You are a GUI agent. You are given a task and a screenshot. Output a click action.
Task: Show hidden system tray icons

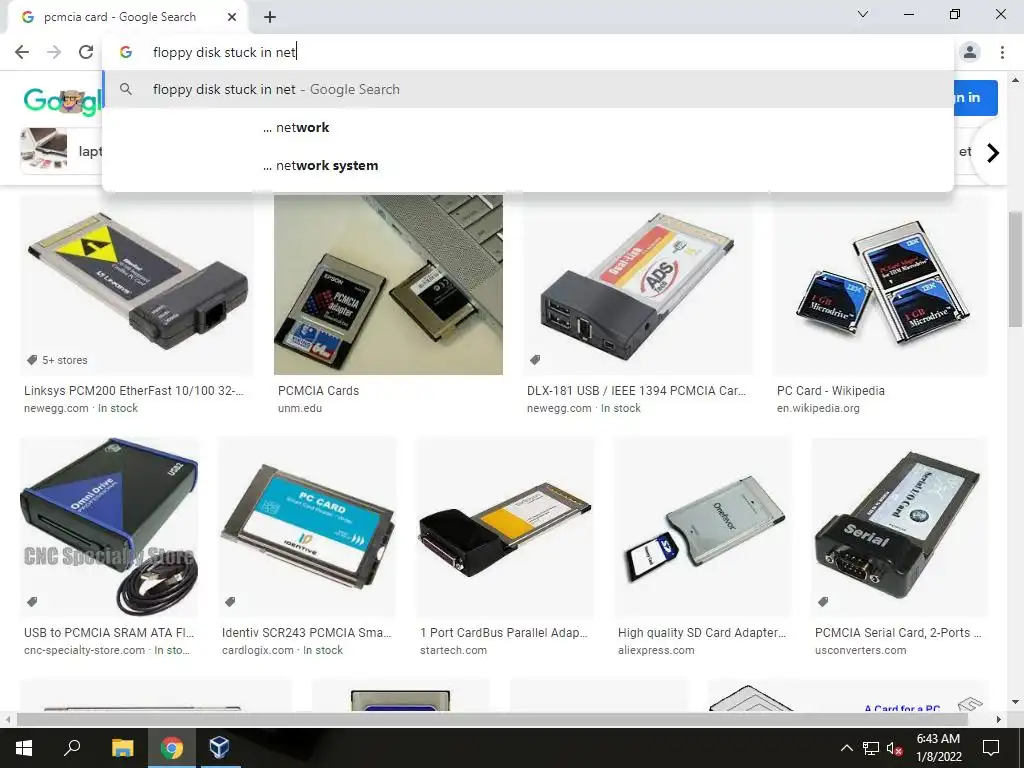point(846,748)
